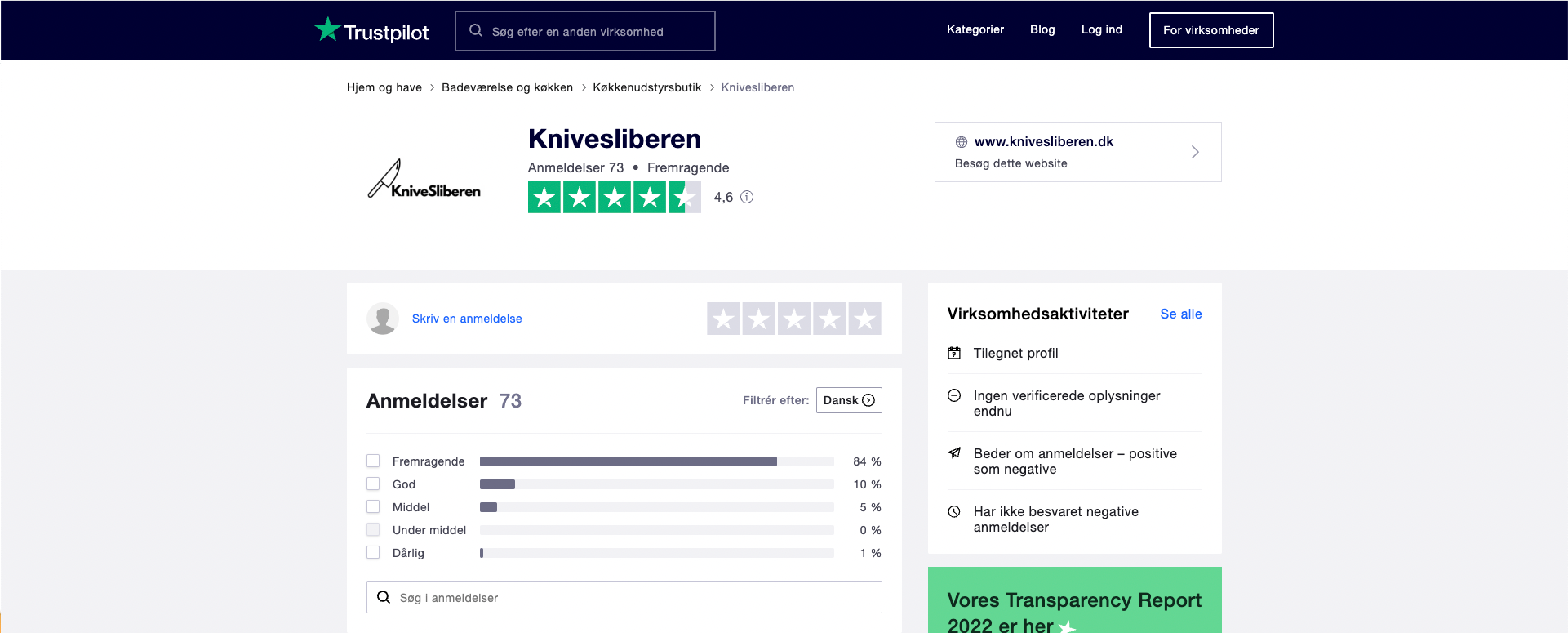Open the Kategorier menu
1568x633 pixels.
click(x=975, y=29)
